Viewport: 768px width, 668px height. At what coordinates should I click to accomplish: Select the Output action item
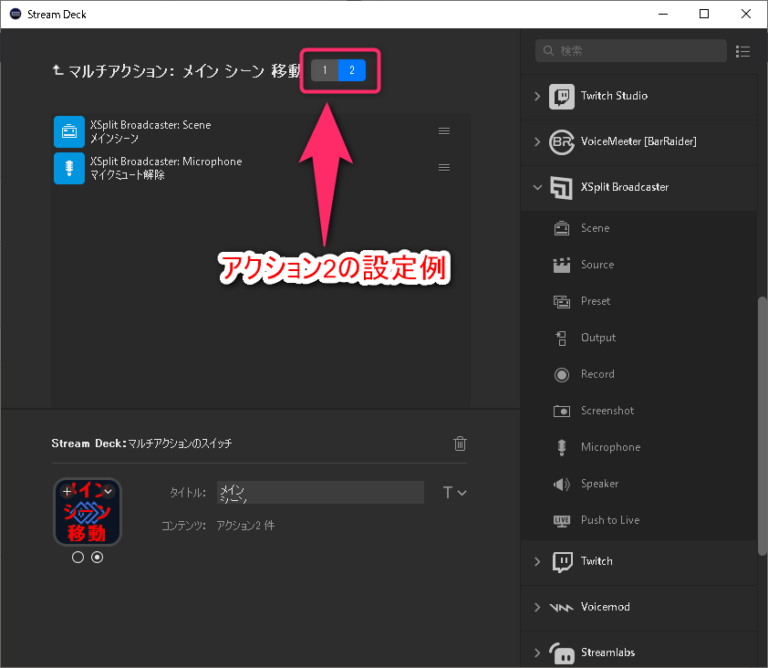pos(598,338)
